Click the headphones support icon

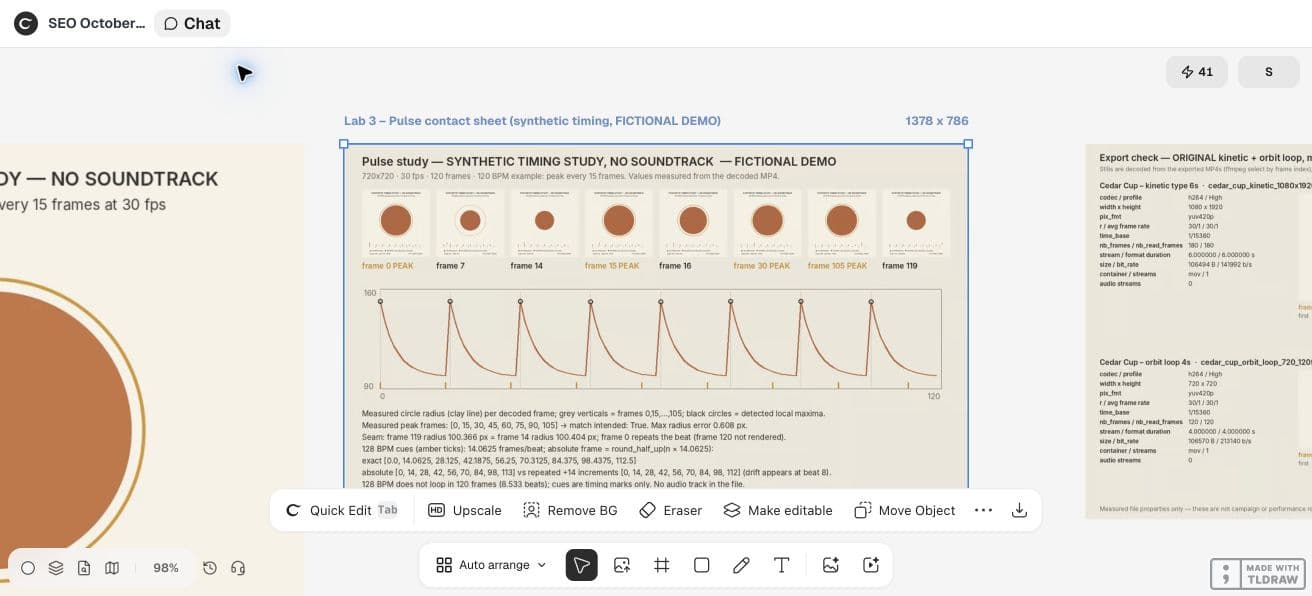[x=238, y=568]
